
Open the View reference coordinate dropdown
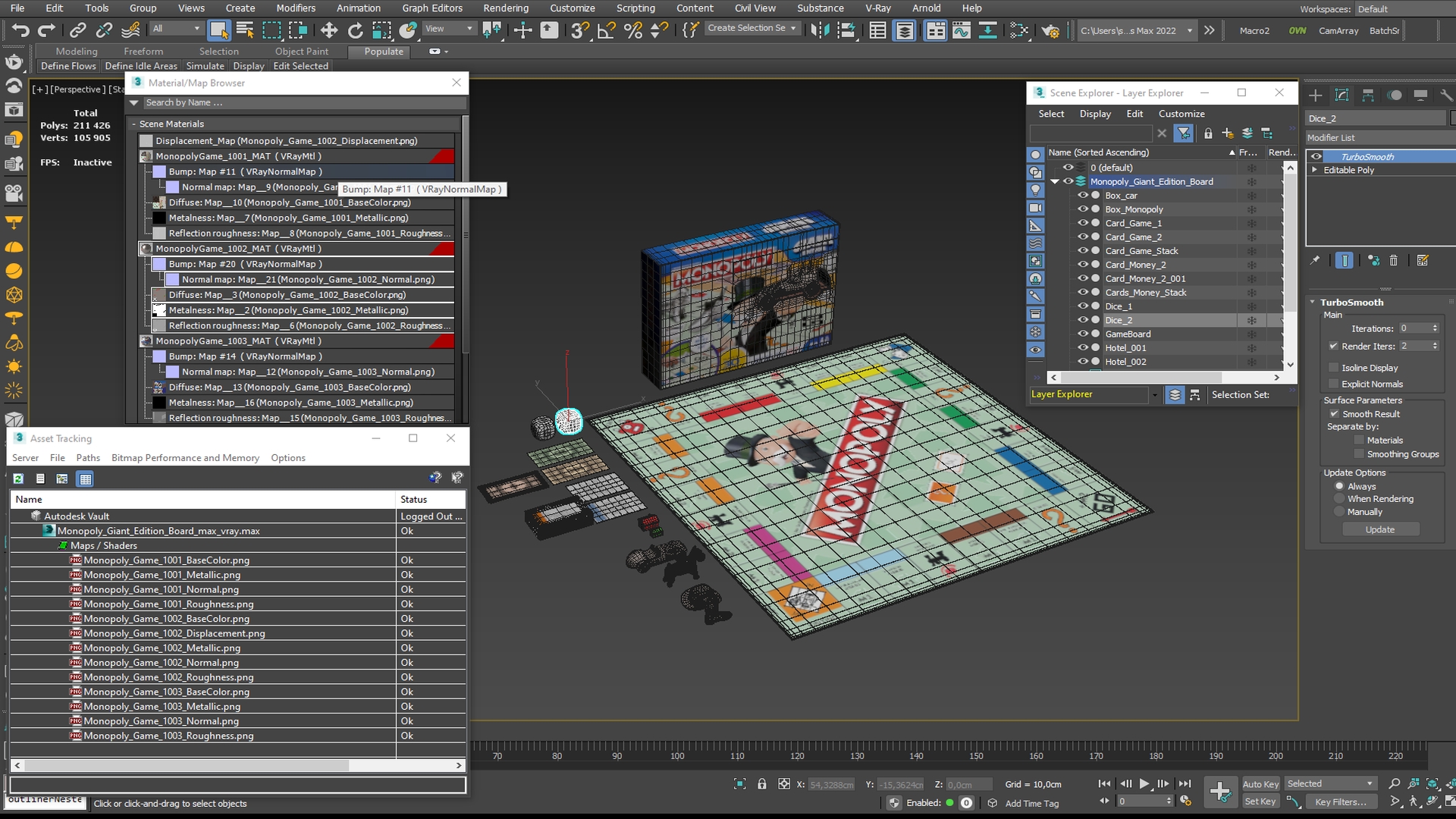[x=449, y=29]
